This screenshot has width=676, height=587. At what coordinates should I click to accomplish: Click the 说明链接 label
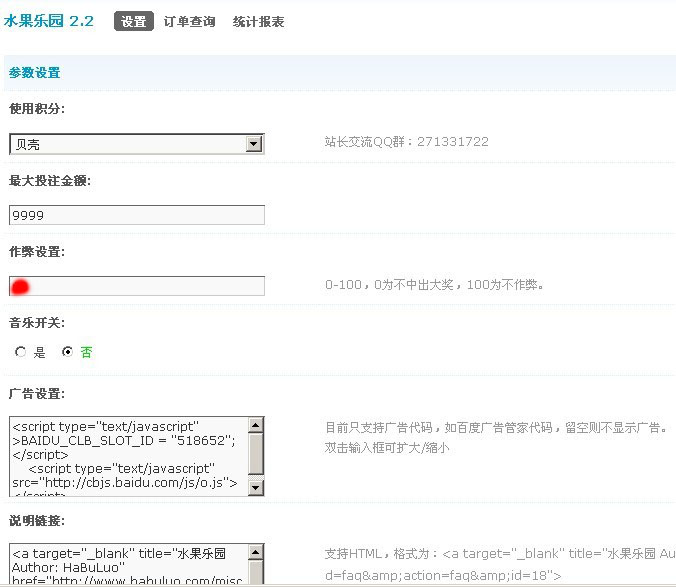click(37, 521)
